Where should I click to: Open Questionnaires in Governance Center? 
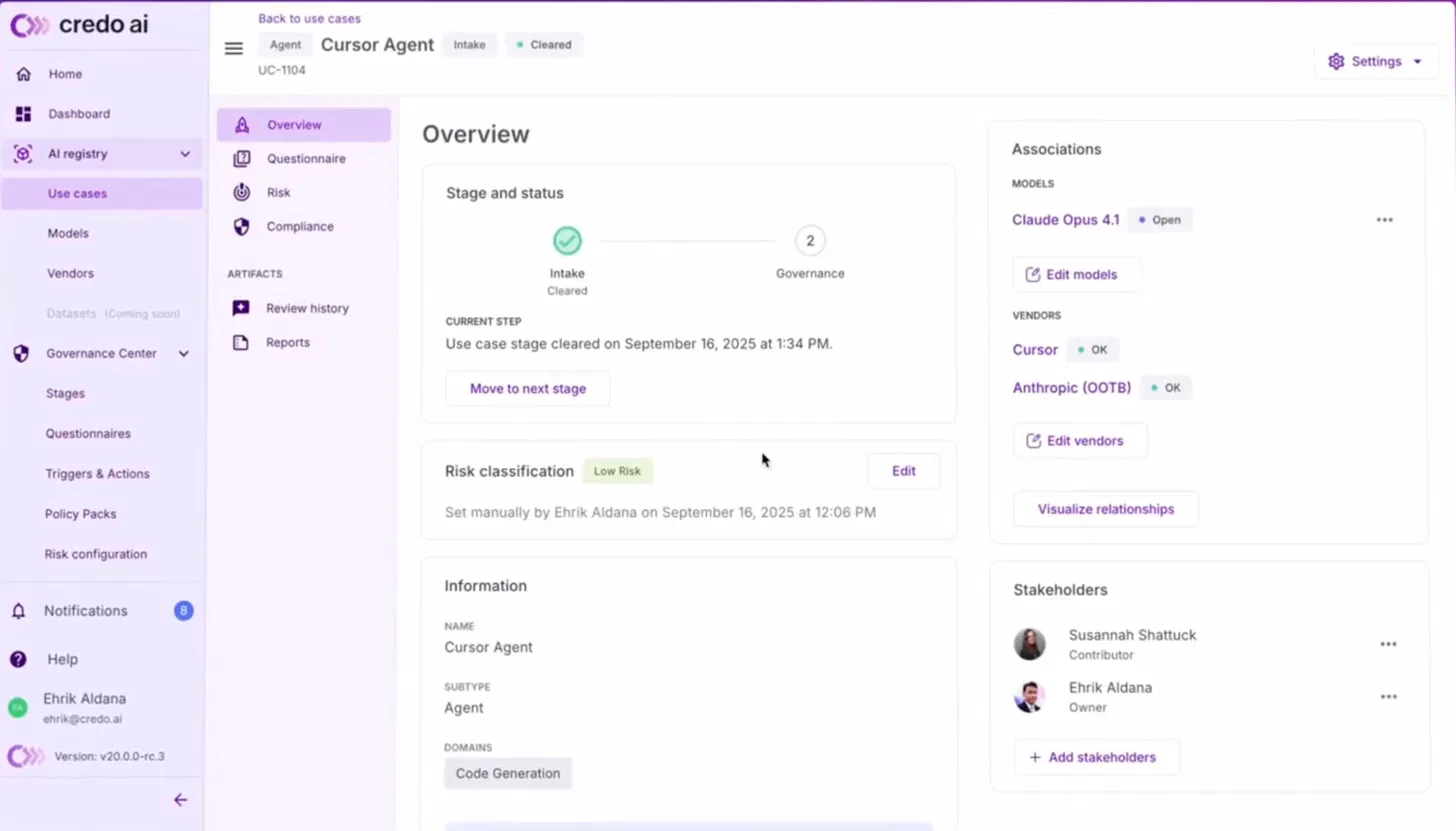88,433
